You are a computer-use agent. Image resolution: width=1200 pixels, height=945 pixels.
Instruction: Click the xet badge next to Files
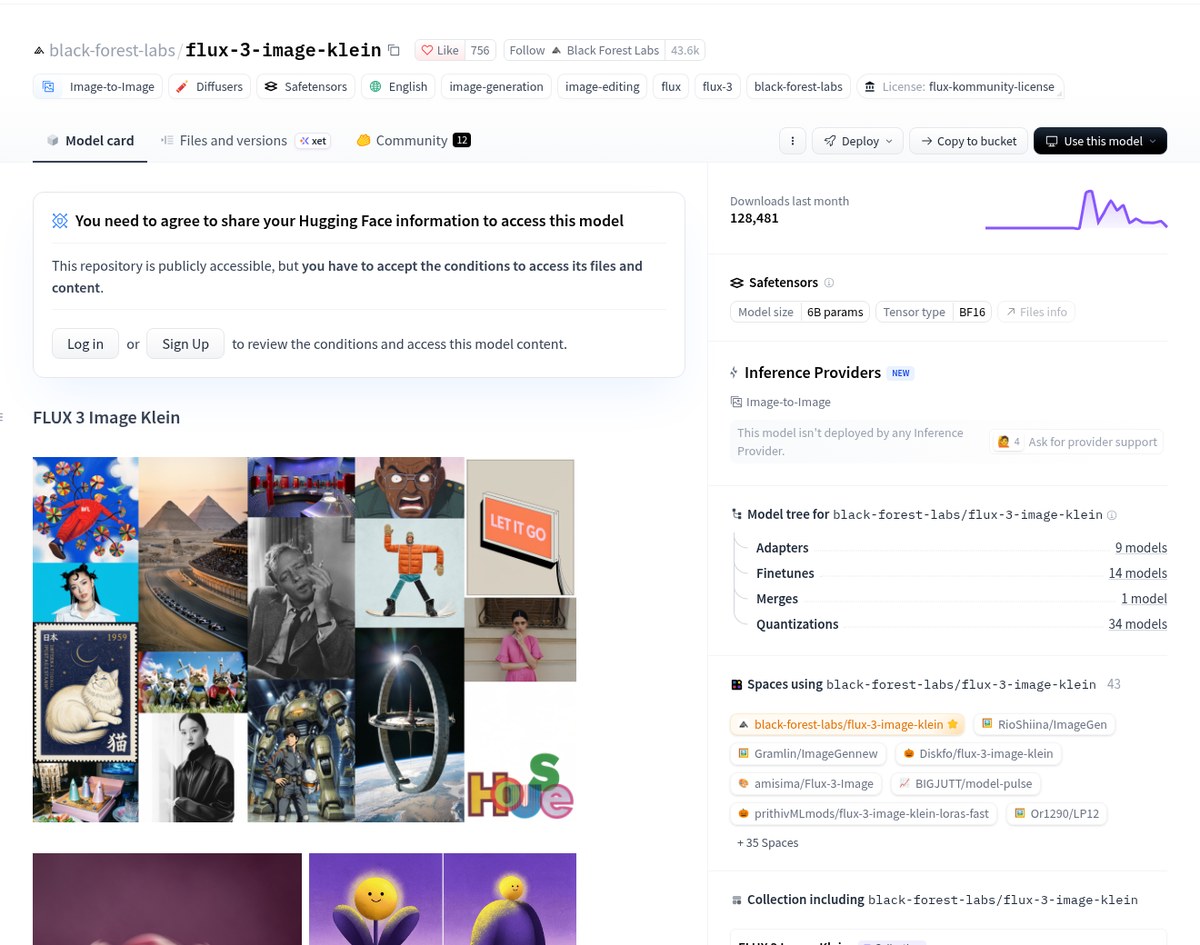[313, 141]
